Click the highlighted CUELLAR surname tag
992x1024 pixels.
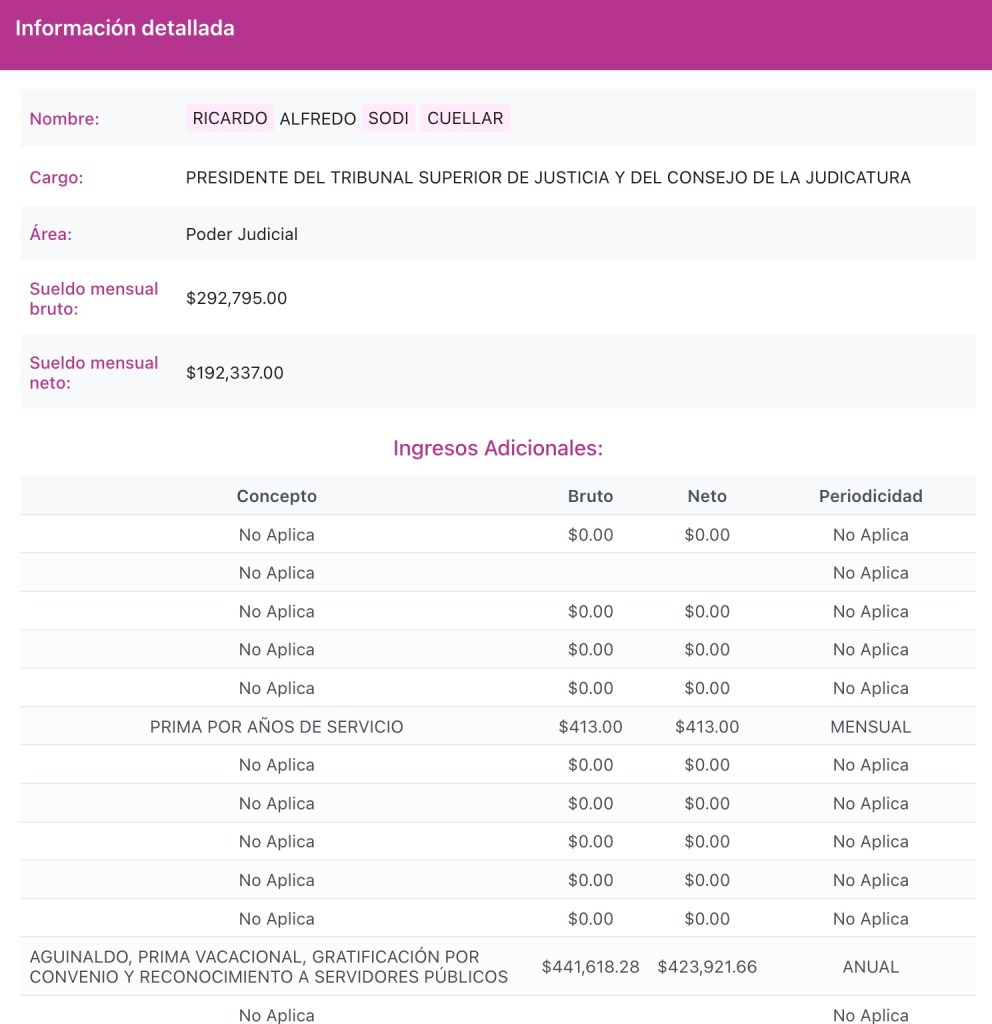point(465,119)
